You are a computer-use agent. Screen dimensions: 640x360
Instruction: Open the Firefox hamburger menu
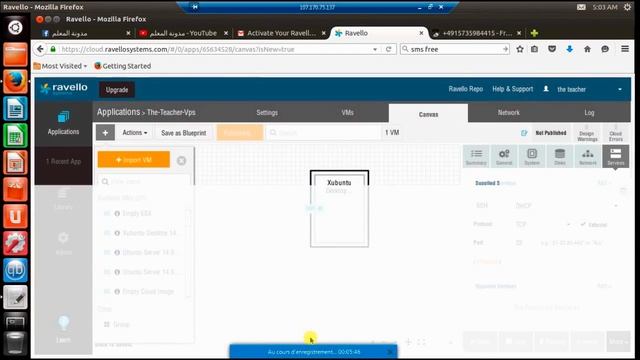click(x=624, y=49)
